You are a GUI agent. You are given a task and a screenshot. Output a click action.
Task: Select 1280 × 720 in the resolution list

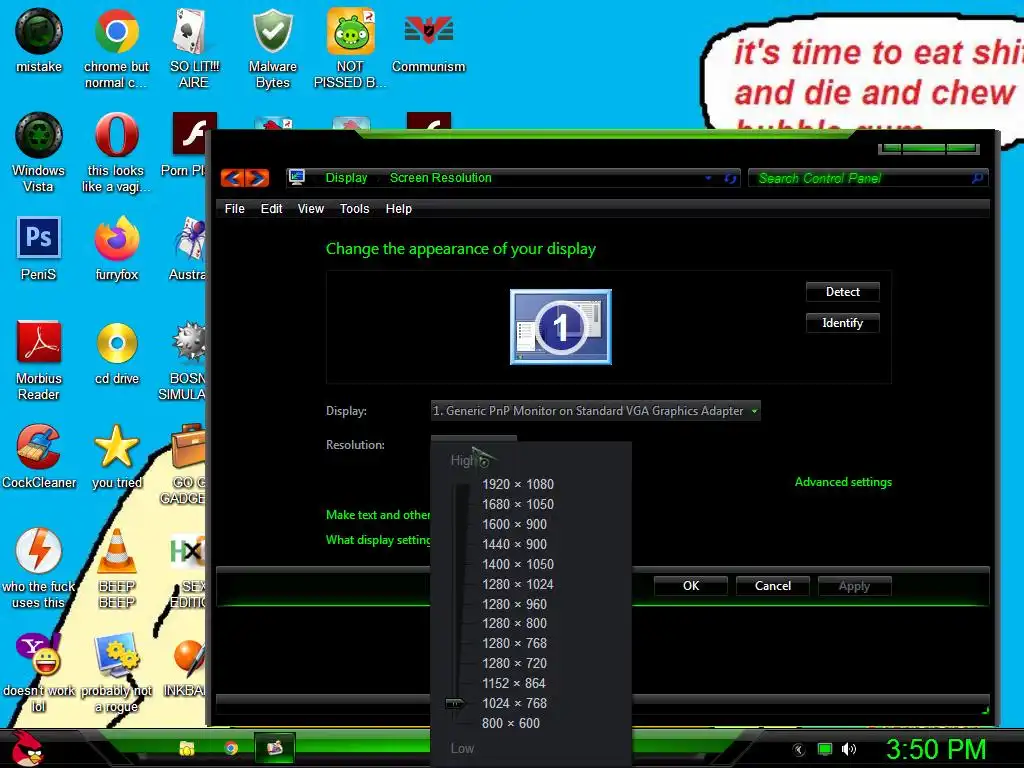coord(514,663)
